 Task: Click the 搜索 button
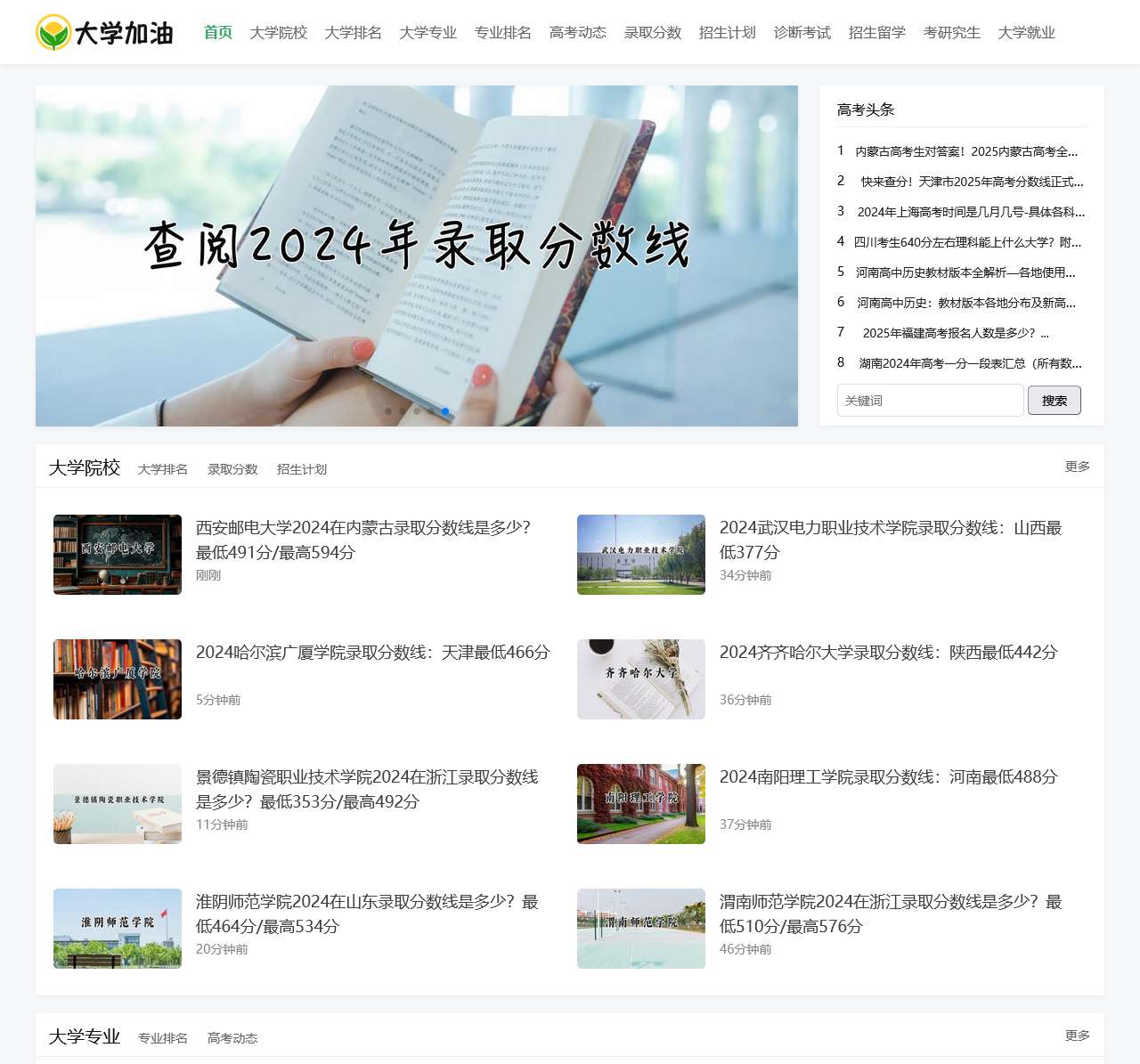[1054, 401]
